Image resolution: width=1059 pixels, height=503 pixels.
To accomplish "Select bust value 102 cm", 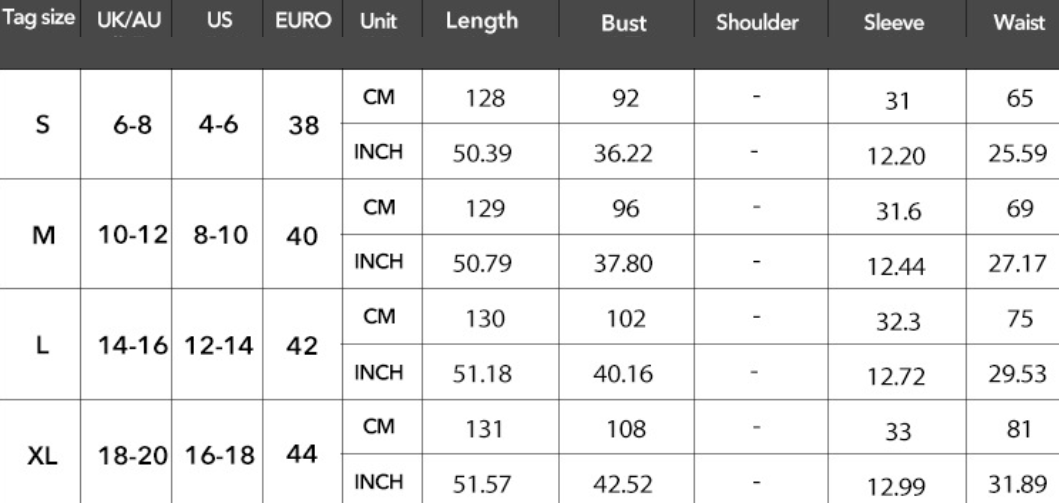I will (x=625, y=318).
